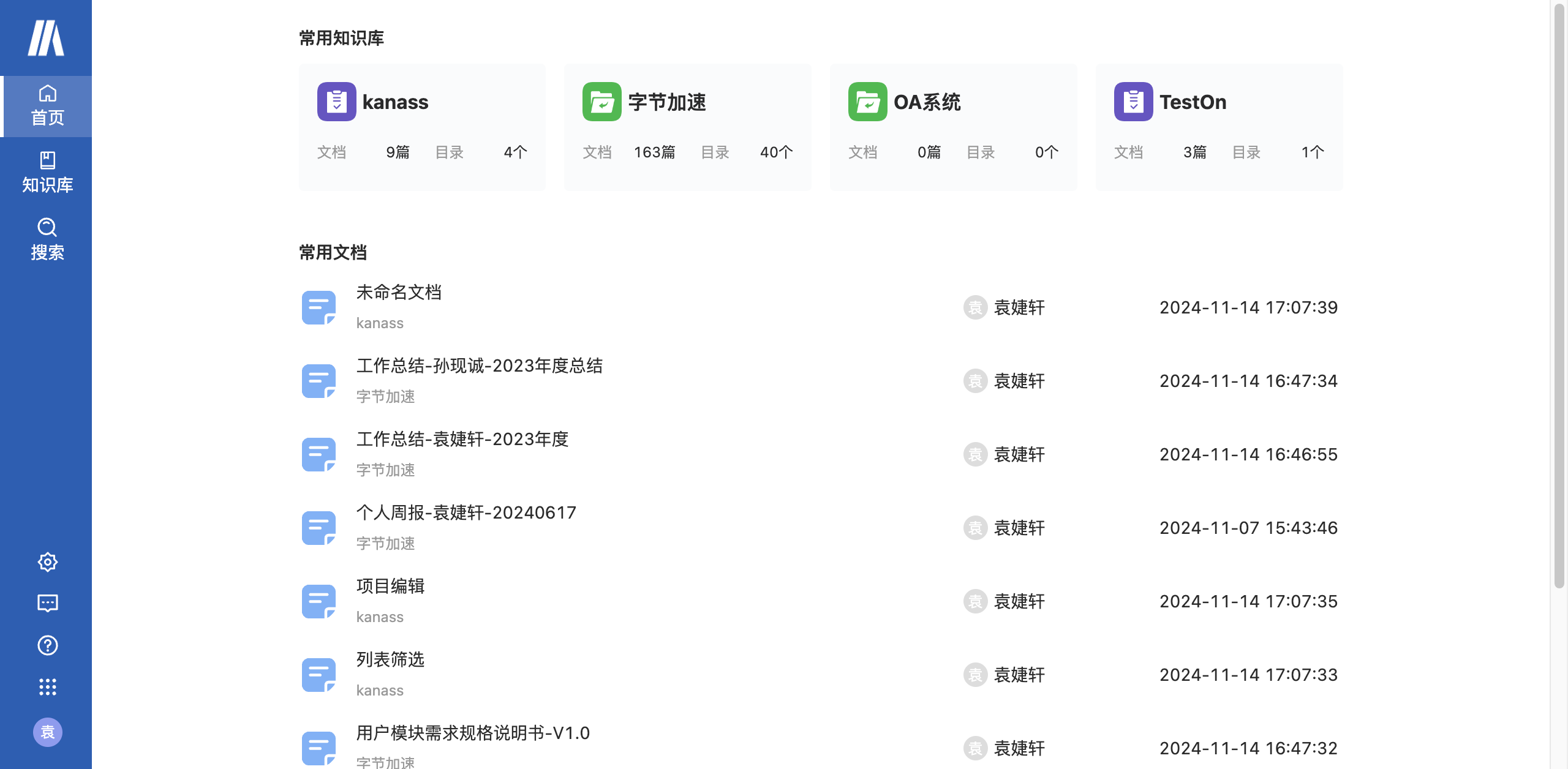Go to 首页 in the sidebar
Viewport: 1568px width, 769px height.
pos(47,106)
